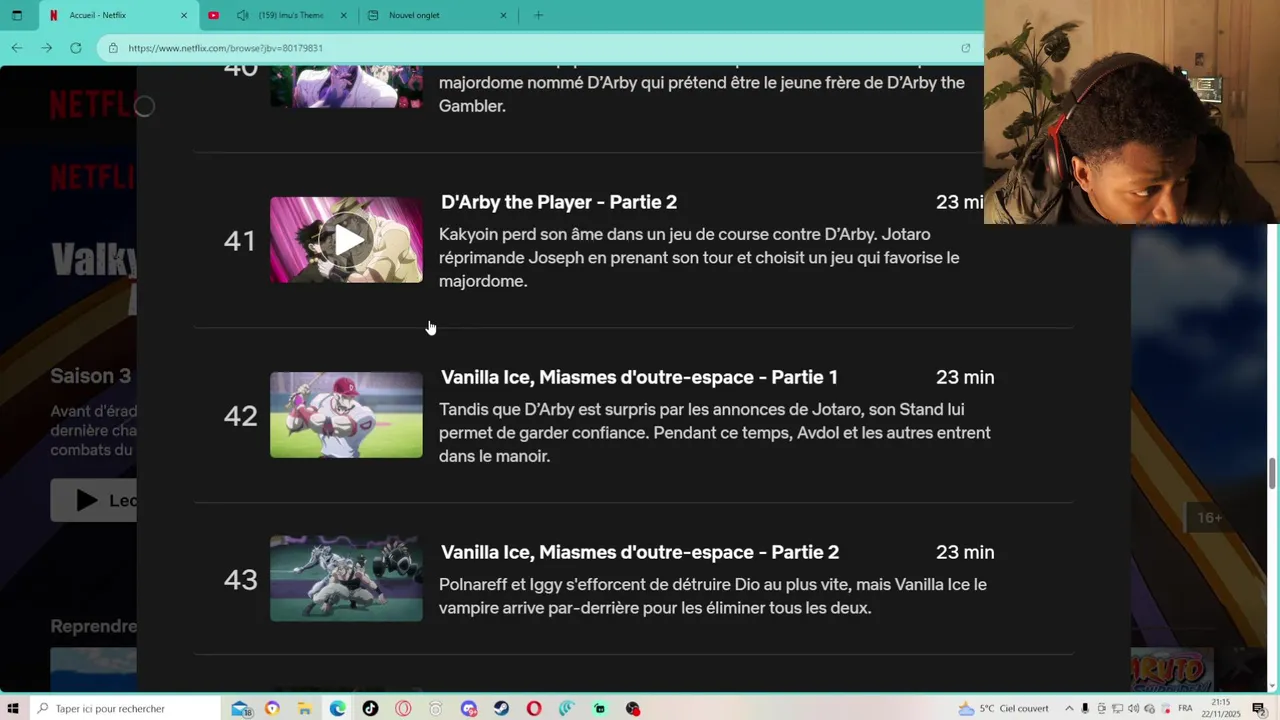Viewport: 1280px width, 720px height.
Task: Open the tab actions menu icon
Action: click(x=16, y=15)
